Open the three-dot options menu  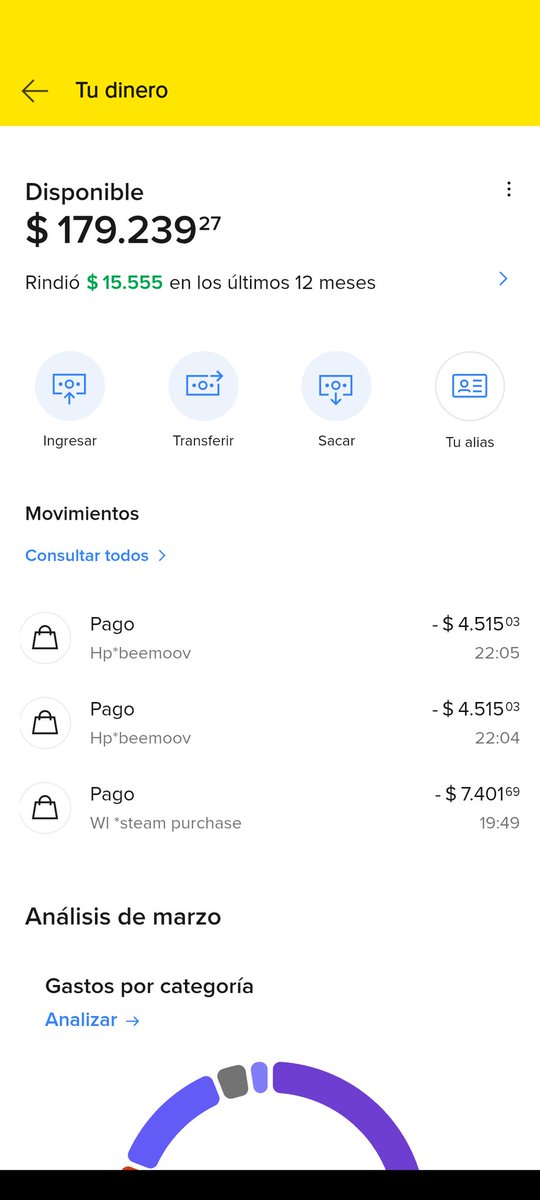coord(509,189)
